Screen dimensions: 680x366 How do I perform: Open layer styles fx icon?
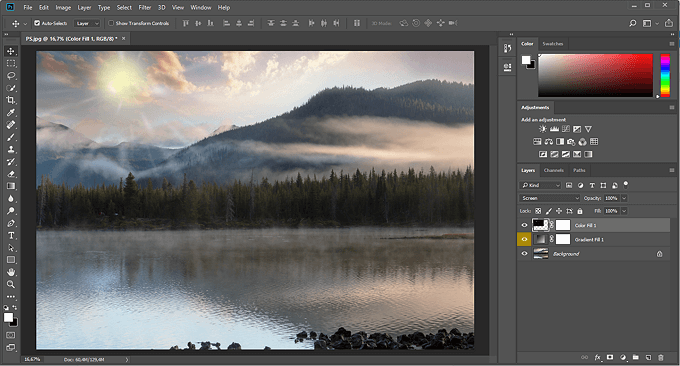[x=598, y=357]
